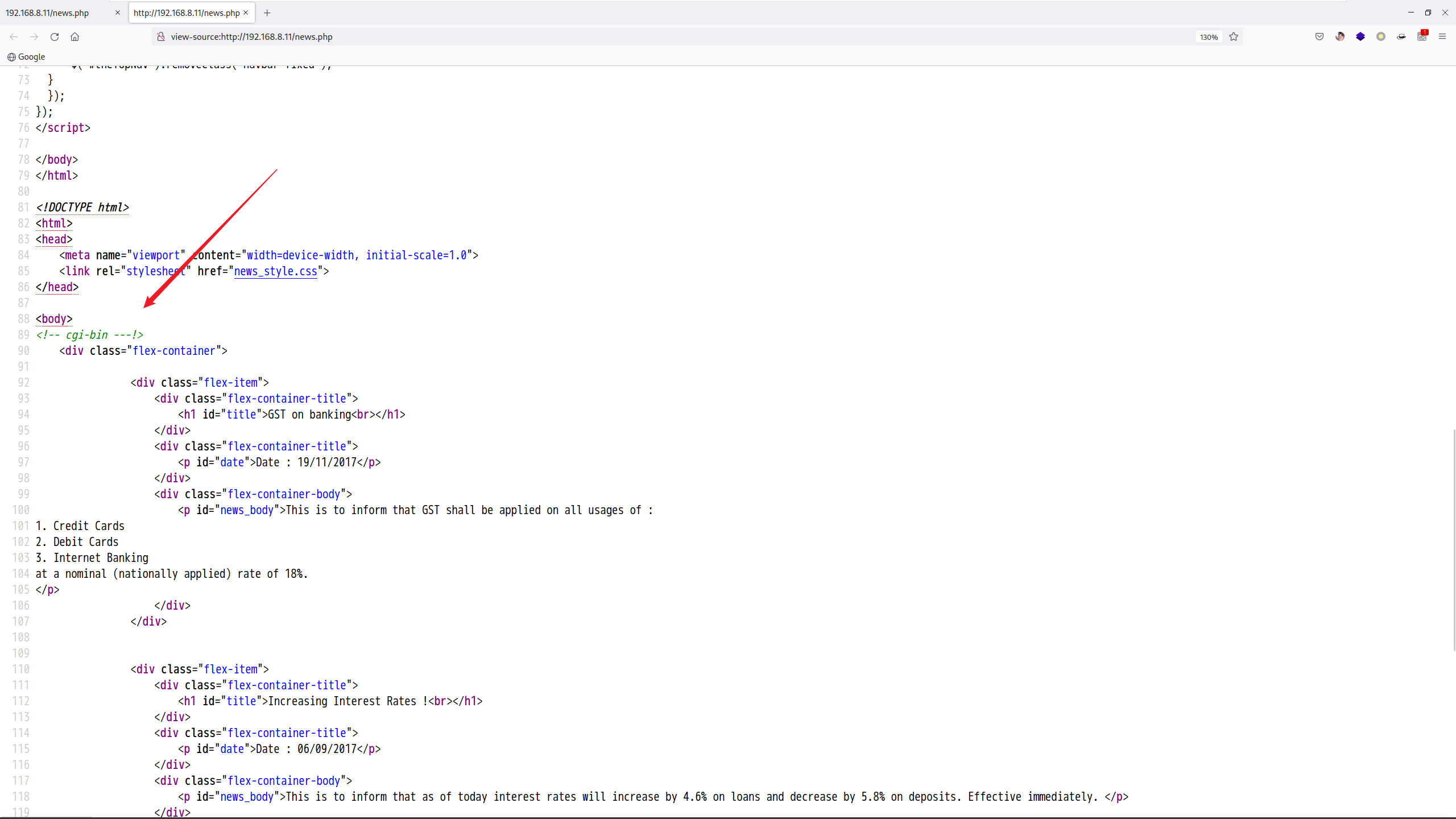Open the avatar extension icon in toolbar
Viewport: 1456px width, 819px height.
point(1340,36)
